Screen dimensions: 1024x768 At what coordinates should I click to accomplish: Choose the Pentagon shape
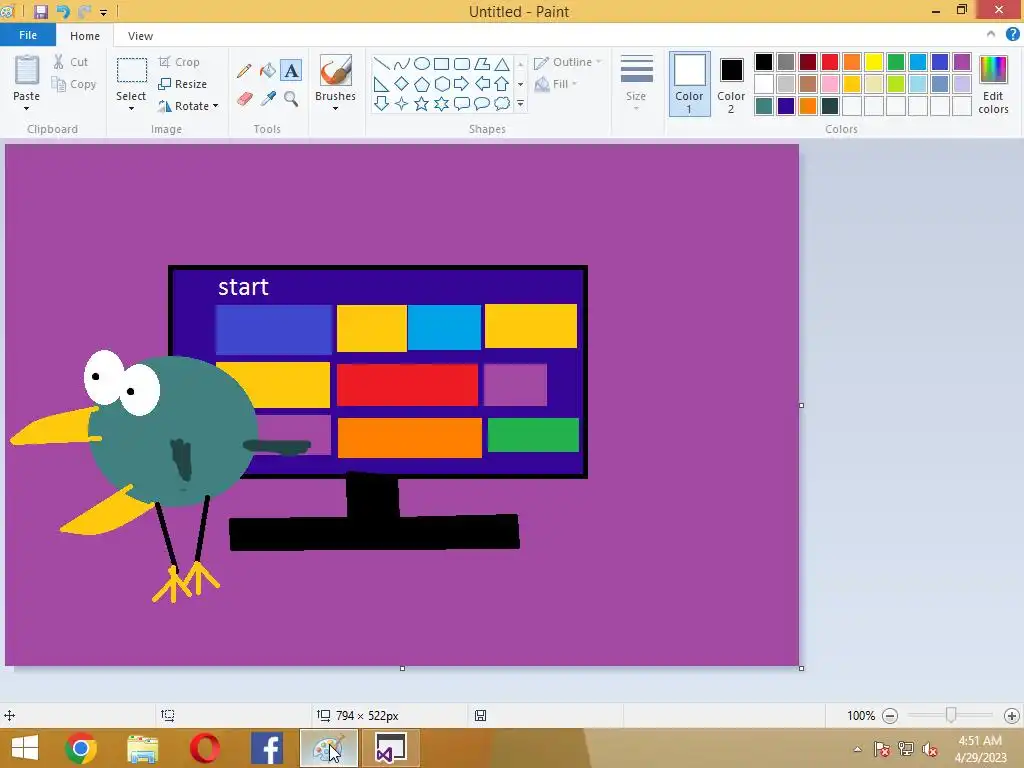pyautogui.click(x=422, y=84)
